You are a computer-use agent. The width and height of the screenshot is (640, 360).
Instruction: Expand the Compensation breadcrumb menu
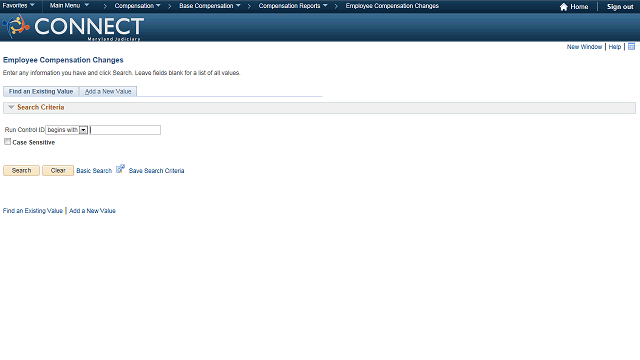coord(138,6)
